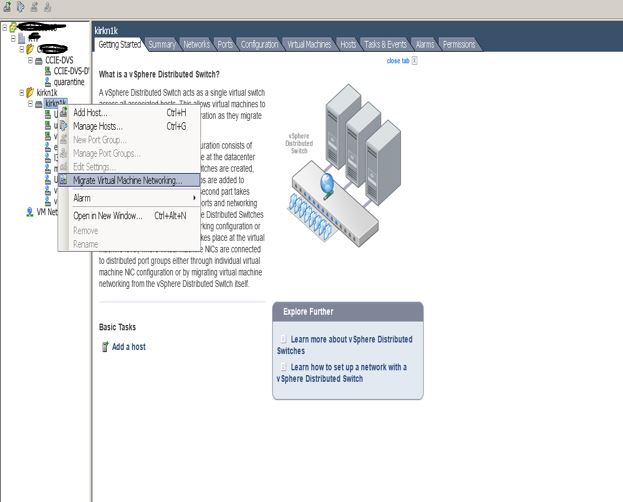Collapse the CCIE-DVS switch node

30,60
